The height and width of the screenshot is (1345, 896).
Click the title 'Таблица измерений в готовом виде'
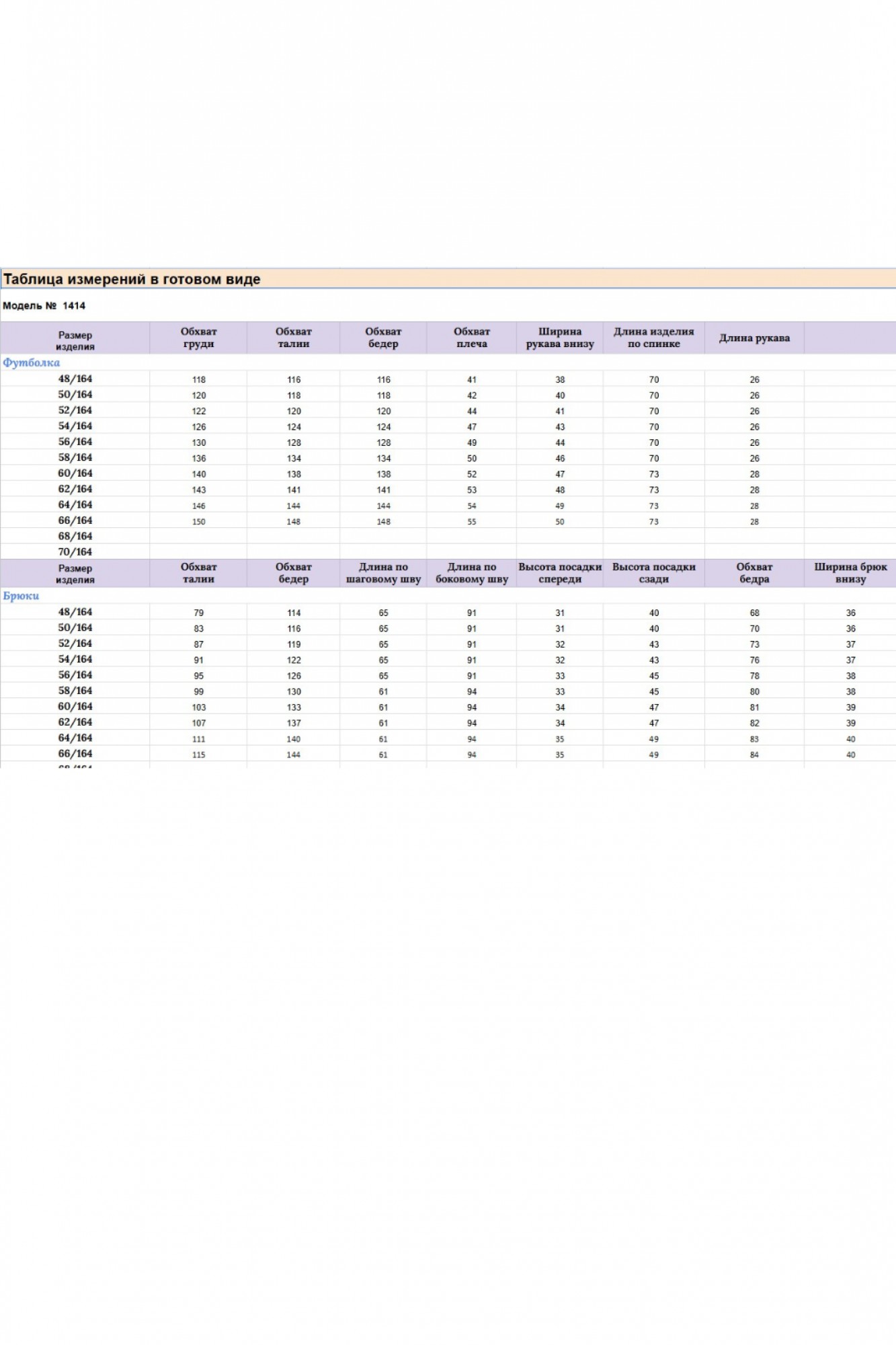[132, 279]
